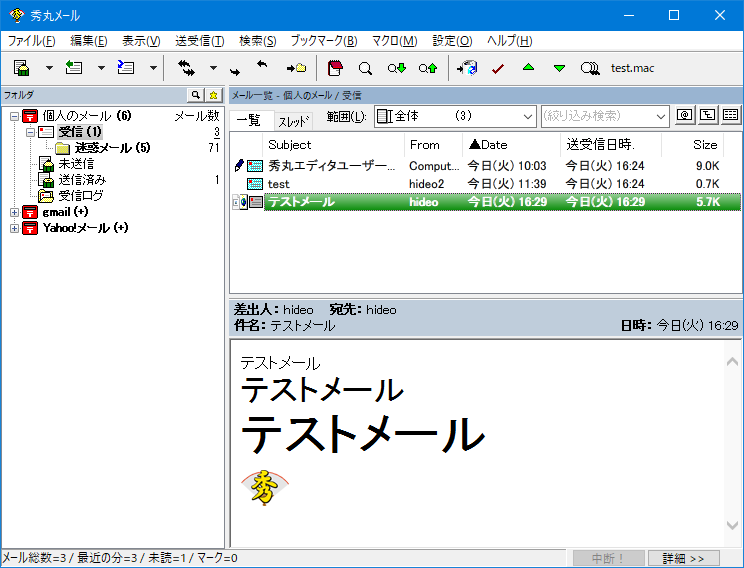Click the @ address view button
Image resolution: width=744 pixels, height=568 pixels.
click(684, 115)
